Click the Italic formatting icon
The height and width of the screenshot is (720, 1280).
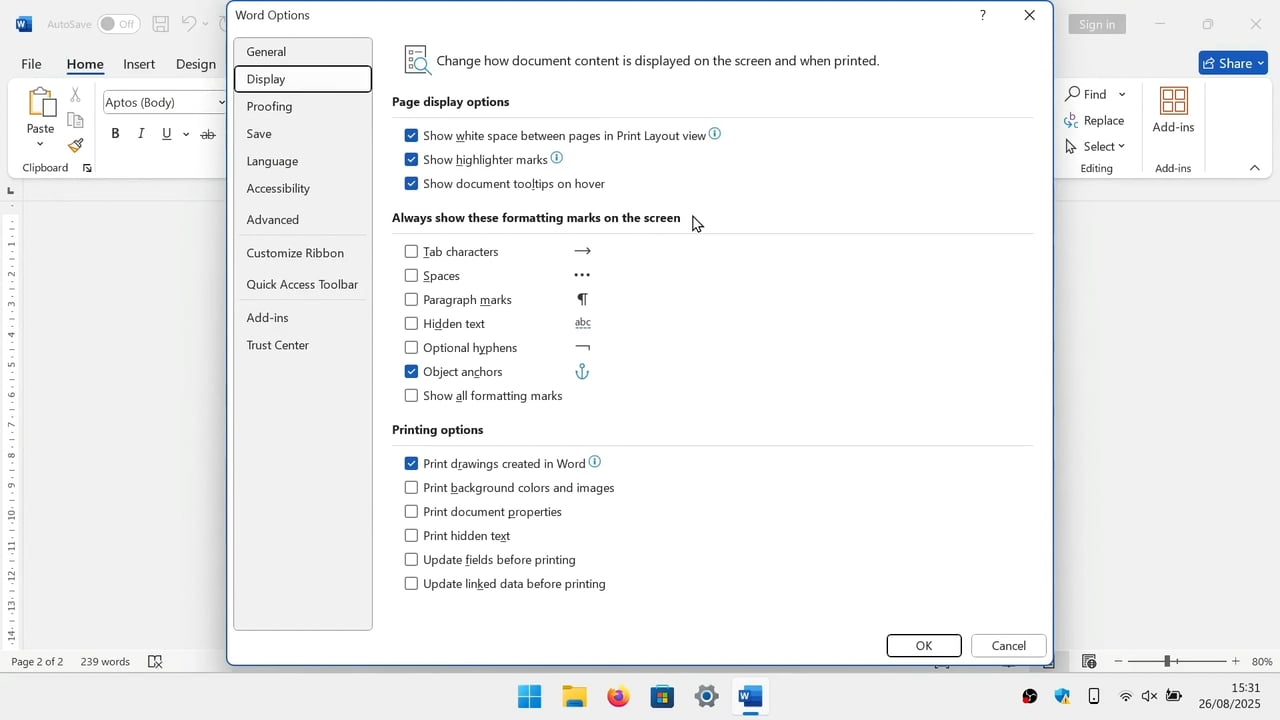141,134
